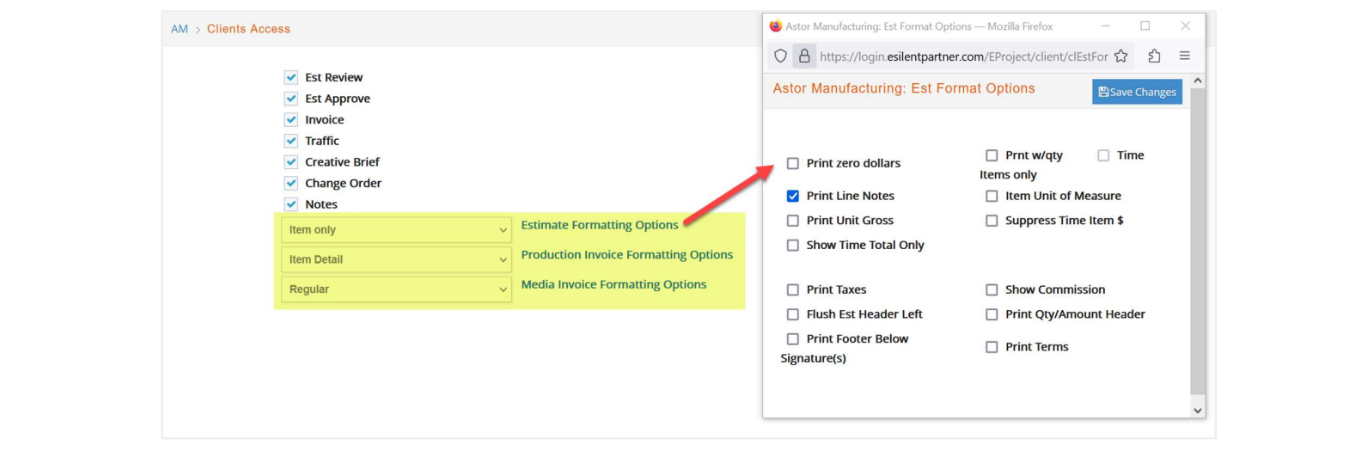Screen dimensions: 1372x453
Task: Click the padlock site security icon
Action: (804, 56)
